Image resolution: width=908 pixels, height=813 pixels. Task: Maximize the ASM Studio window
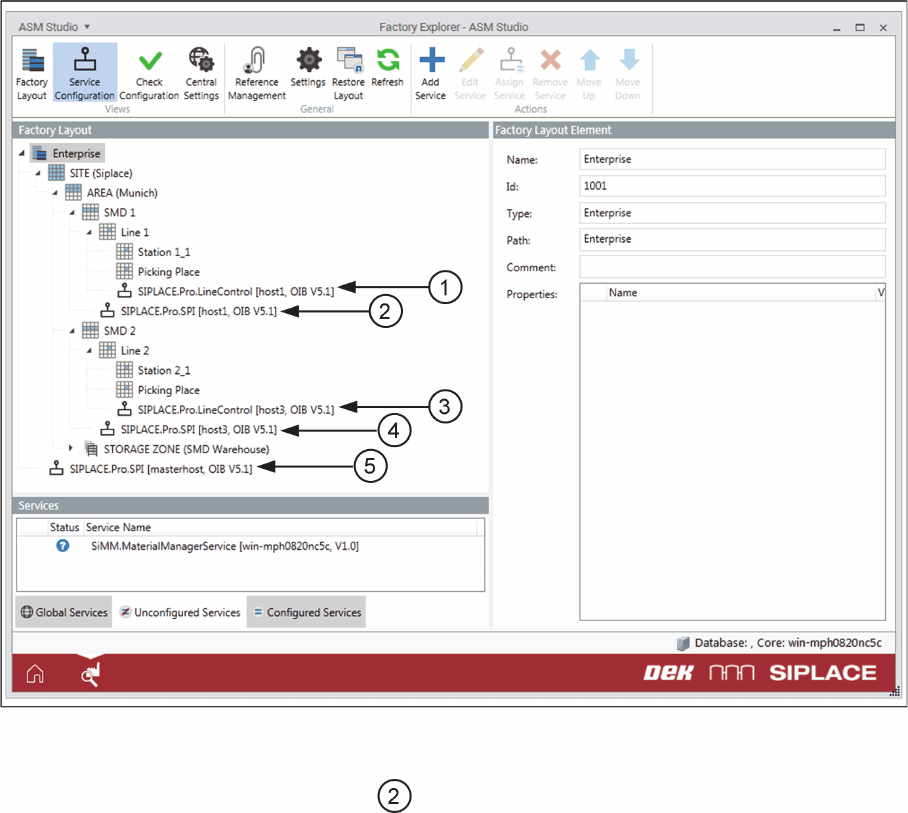coord(860,27)
